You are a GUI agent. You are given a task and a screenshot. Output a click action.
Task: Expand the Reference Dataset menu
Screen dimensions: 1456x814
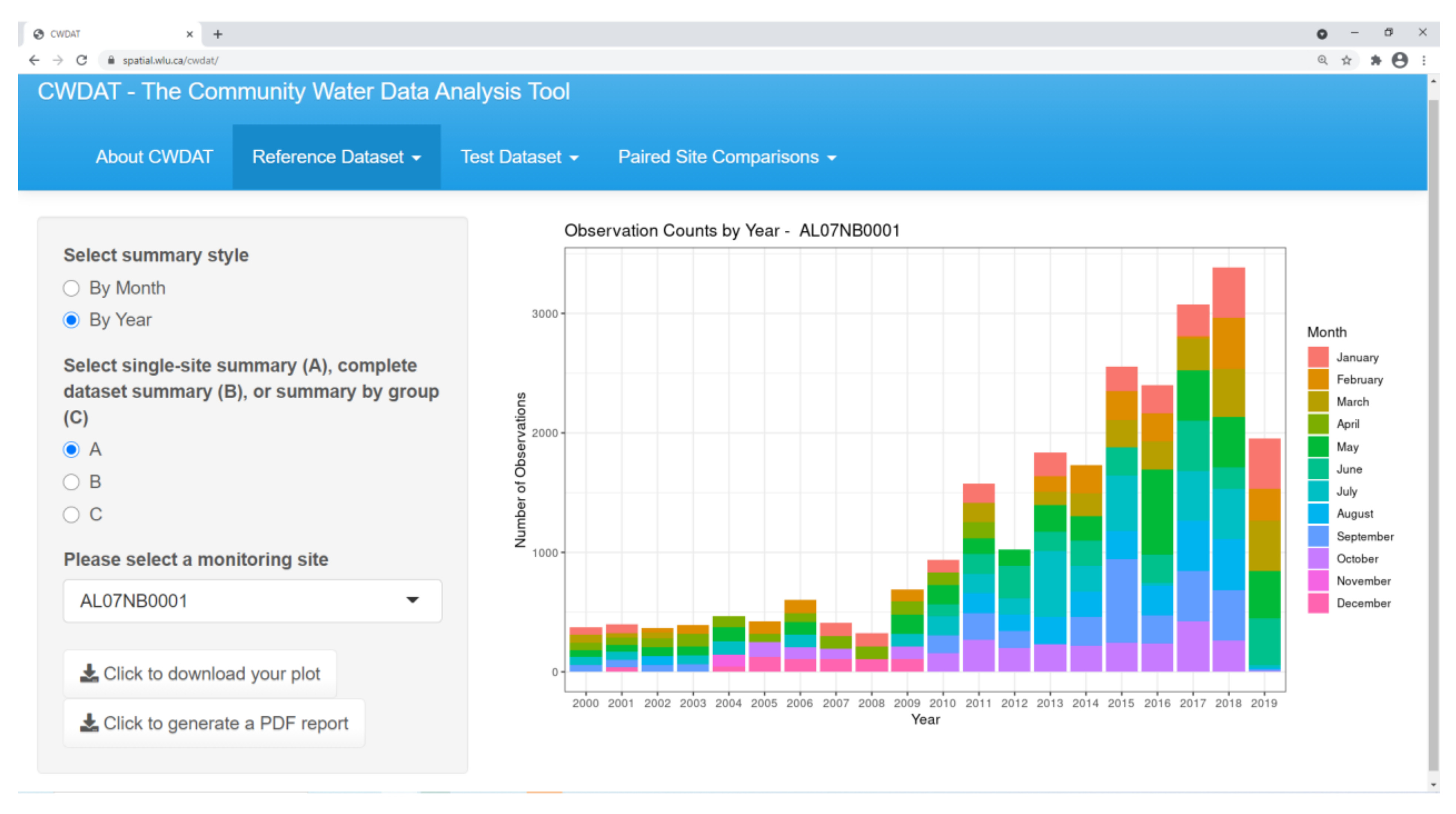coord(336,157)
